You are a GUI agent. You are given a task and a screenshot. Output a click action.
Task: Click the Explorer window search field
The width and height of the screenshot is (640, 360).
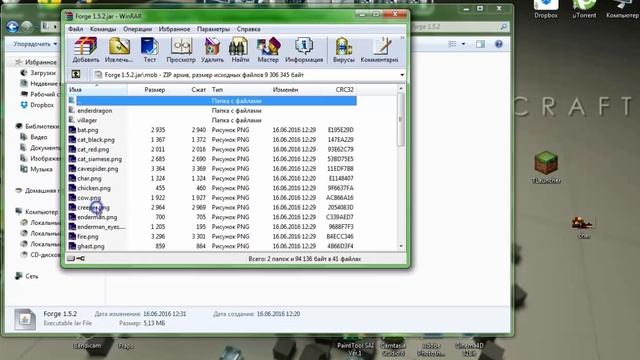460,27
